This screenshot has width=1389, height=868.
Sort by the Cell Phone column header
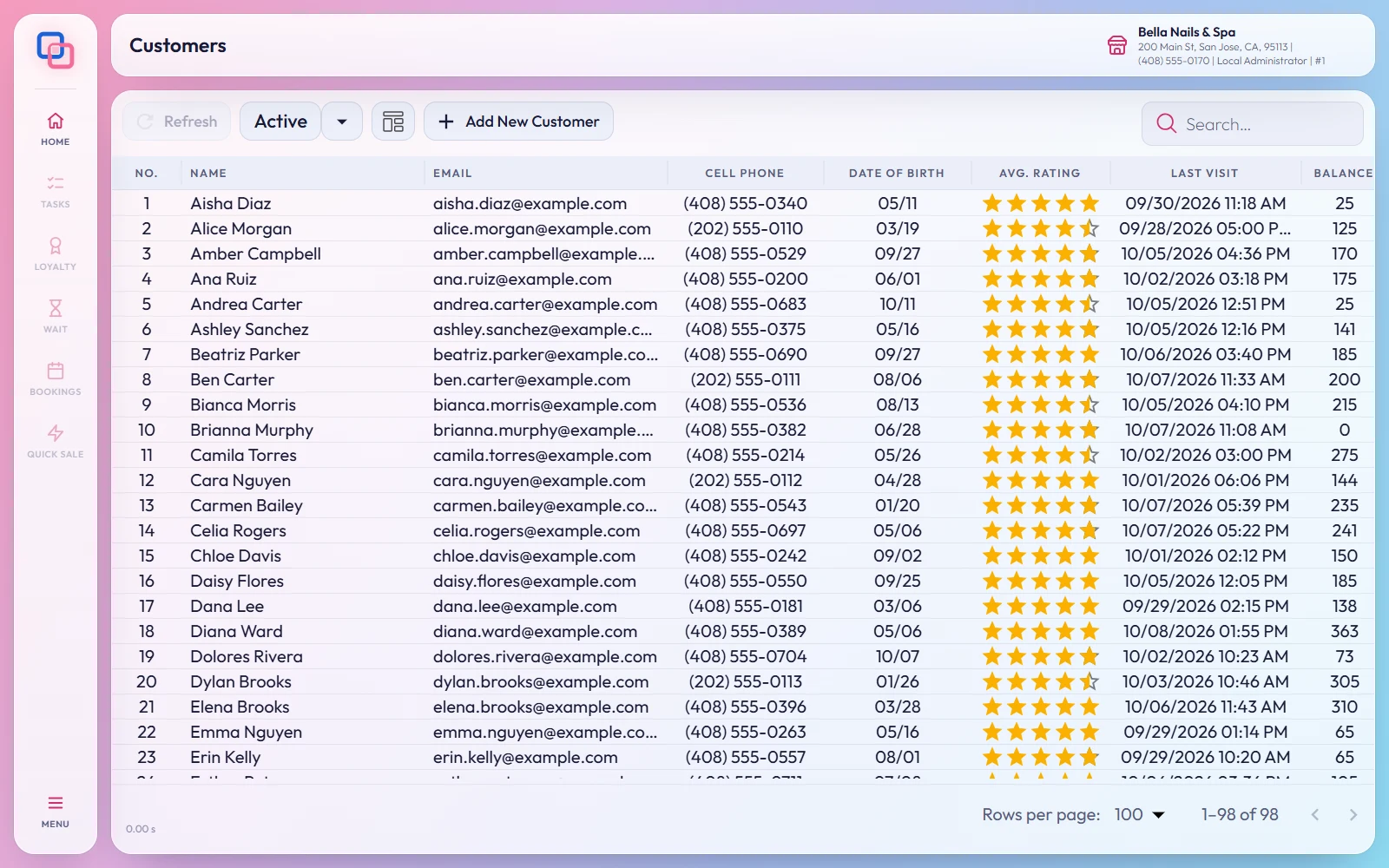pyautogui.click(x=744, y=174)
